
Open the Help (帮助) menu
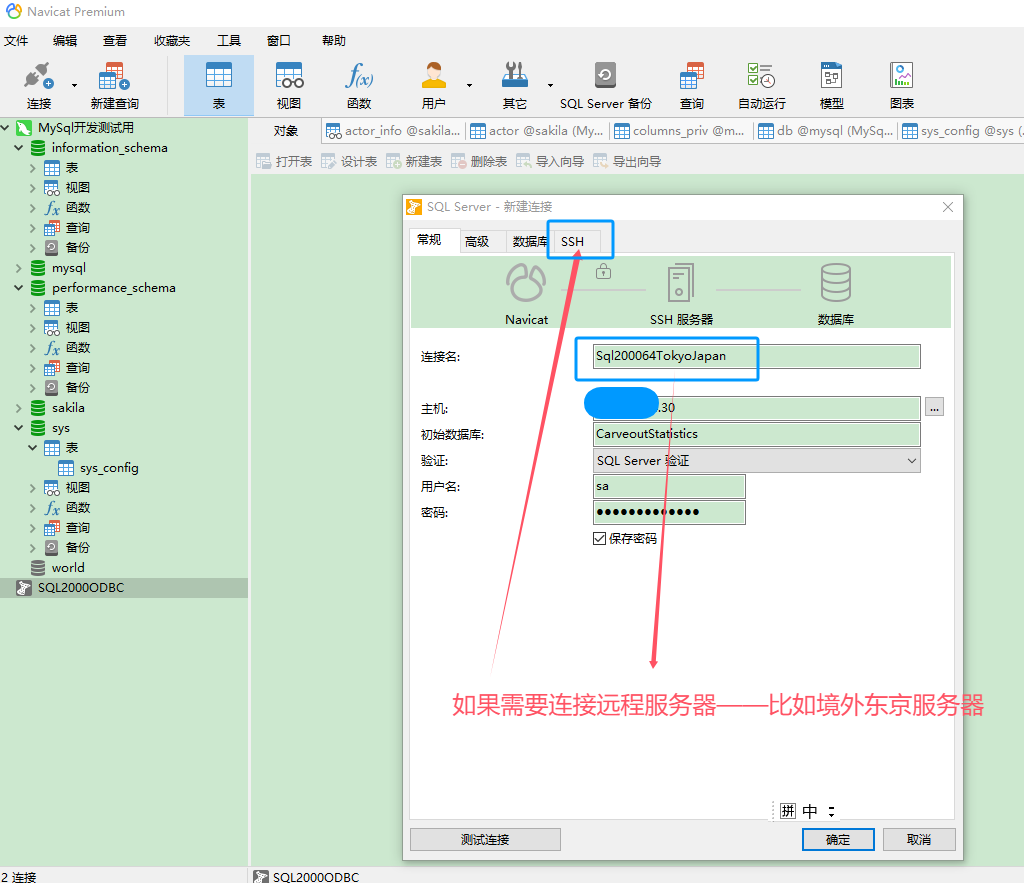tap(333, 40)
